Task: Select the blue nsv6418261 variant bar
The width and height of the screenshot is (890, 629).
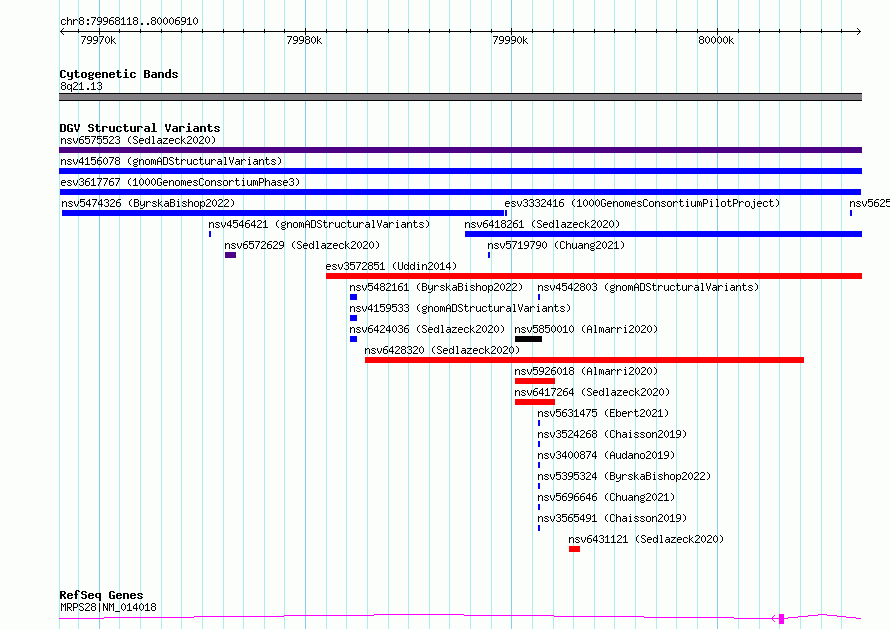Action: point(664,234)
